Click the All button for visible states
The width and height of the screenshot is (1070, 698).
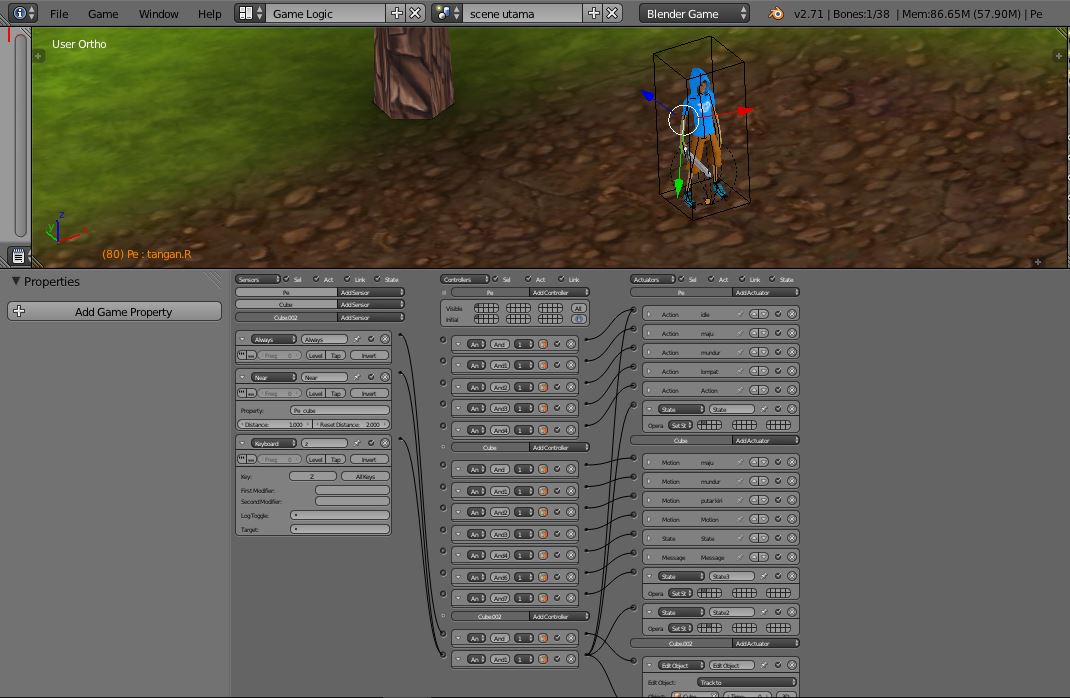point(579,308)
